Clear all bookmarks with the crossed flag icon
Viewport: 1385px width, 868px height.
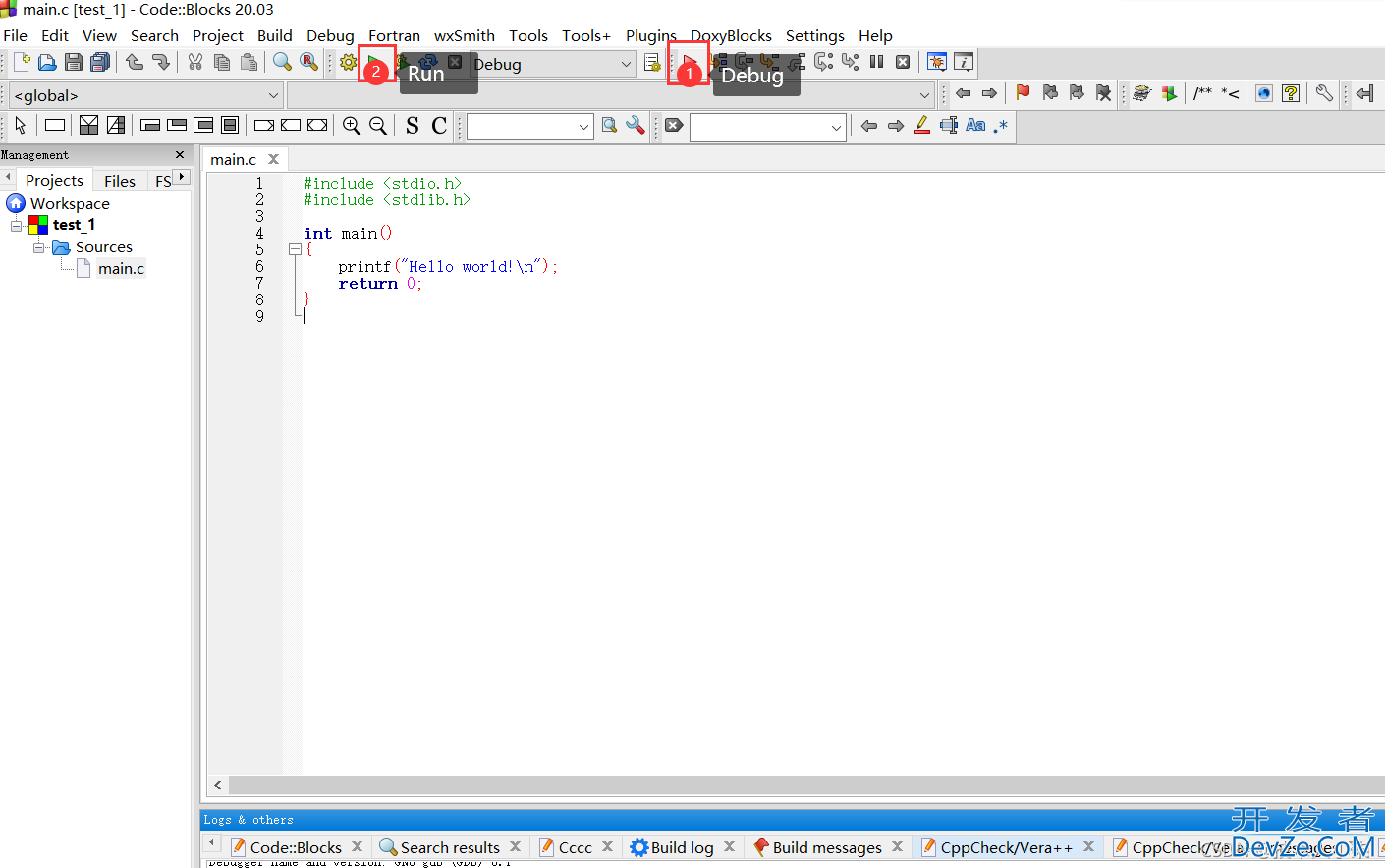pyautogui.click(x=1103, y=93)
